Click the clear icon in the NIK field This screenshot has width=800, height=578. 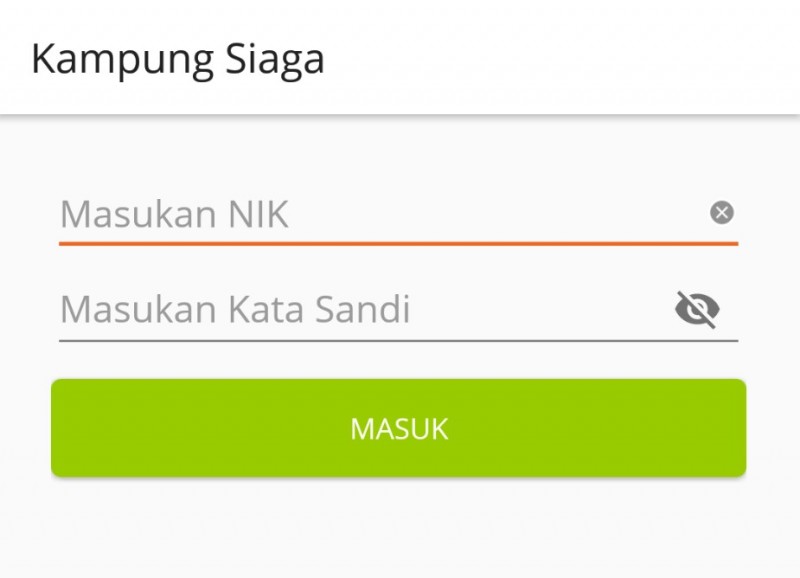(x=721, y=212)
